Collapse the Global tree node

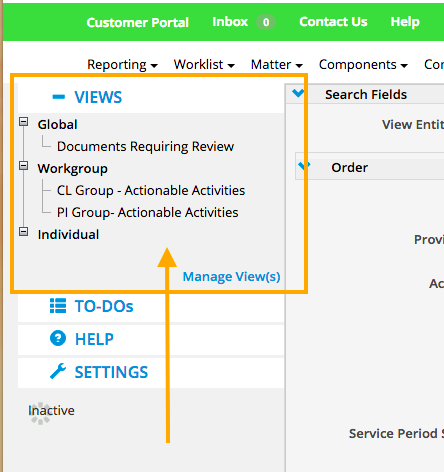tap(23, 122)
